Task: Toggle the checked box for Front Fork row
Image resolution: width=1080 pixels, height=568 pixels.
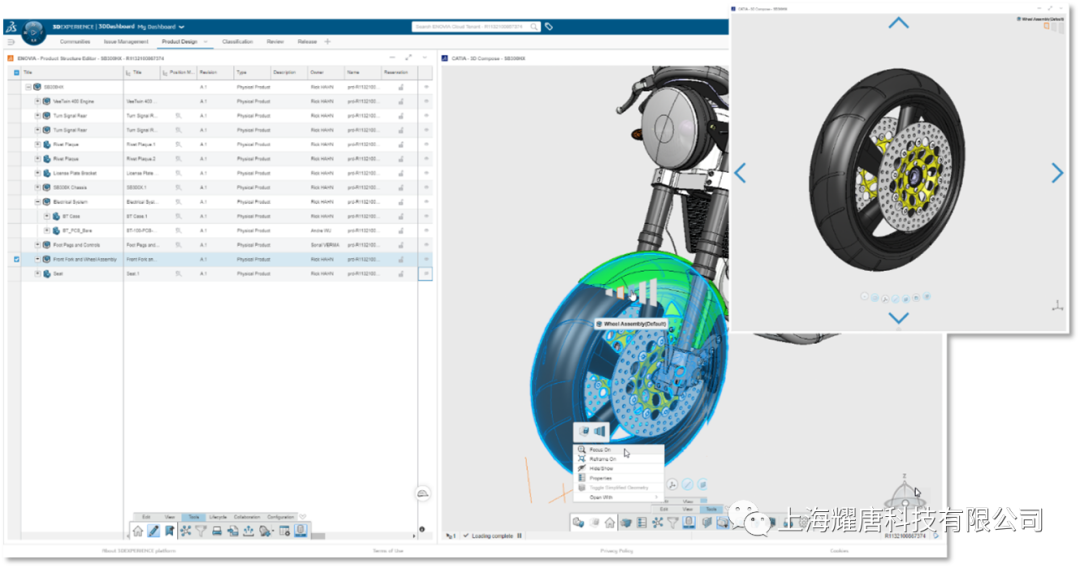Action: click(17, 260)
